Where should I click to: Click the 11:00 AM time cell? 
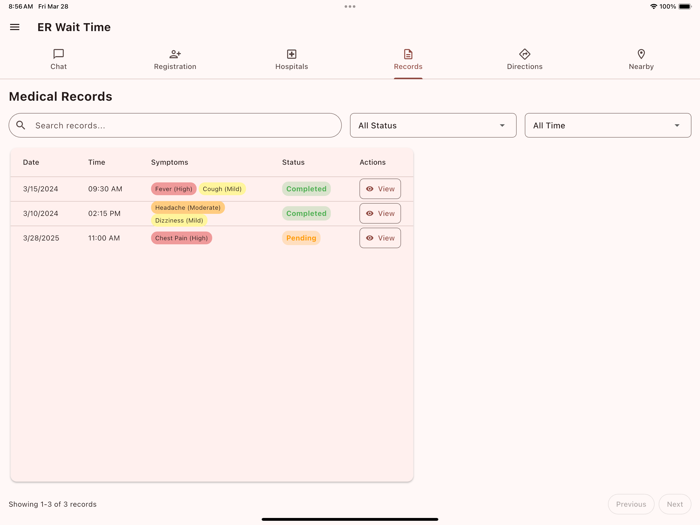pos(104,238)
